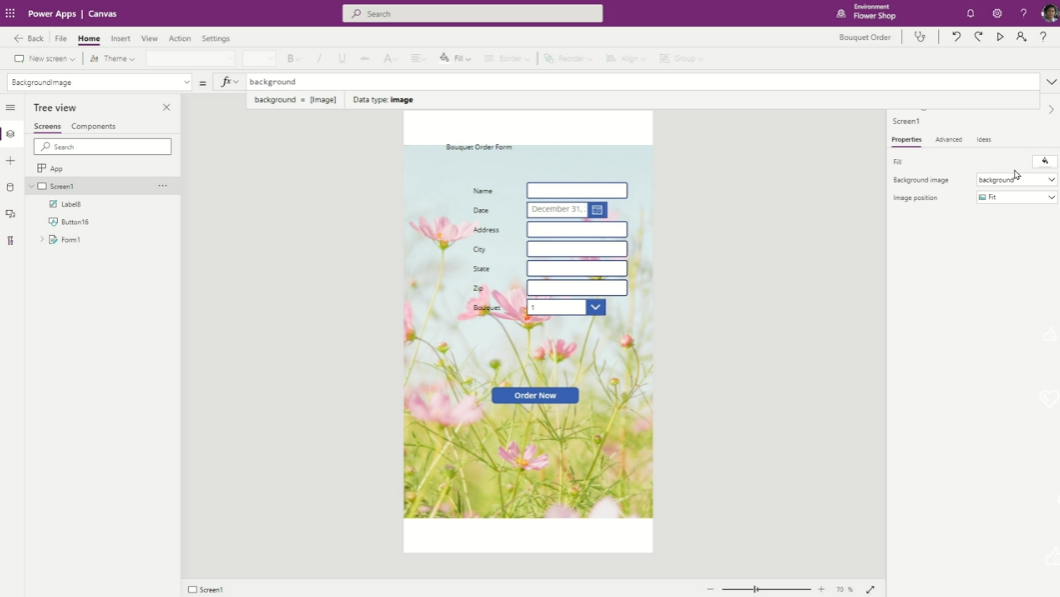The height and width of the screenshot is (597, 1060).
Task: Open the toolbar help question mark
Action: [1043, 37]
